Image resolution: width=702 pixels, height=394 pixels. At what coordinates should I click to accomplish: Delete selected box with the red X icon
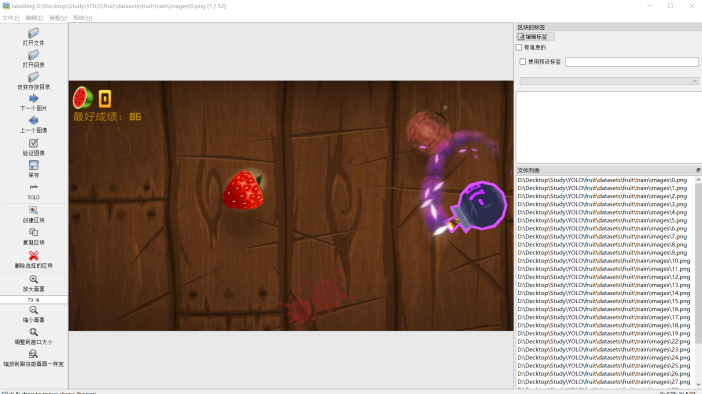click(x=34, y=255)
